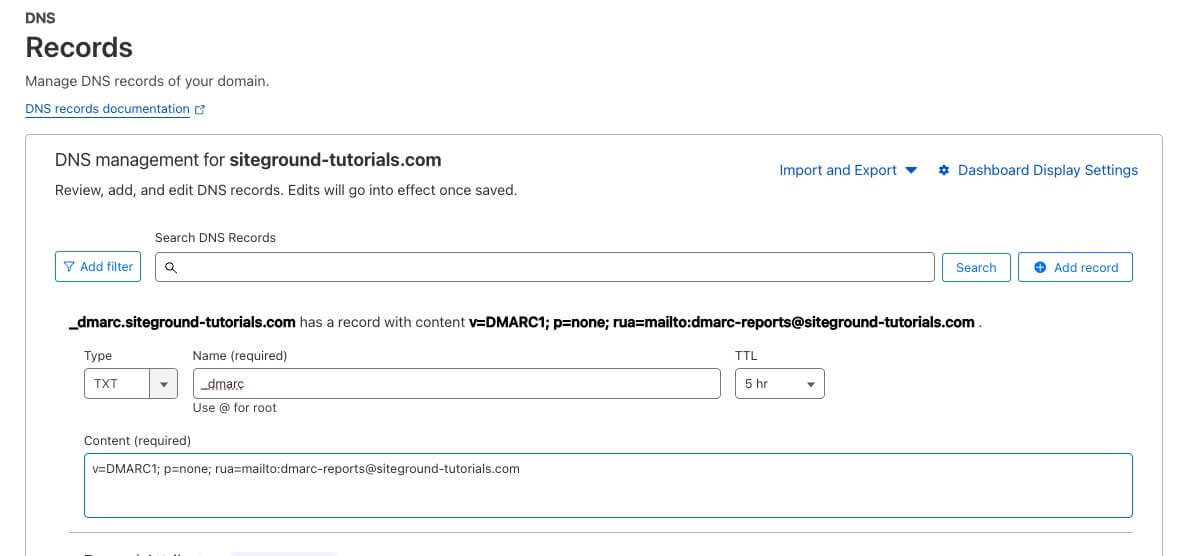Click the magnifier icon in search box
The image size is (1198, 556).
[x=171, y=268]
